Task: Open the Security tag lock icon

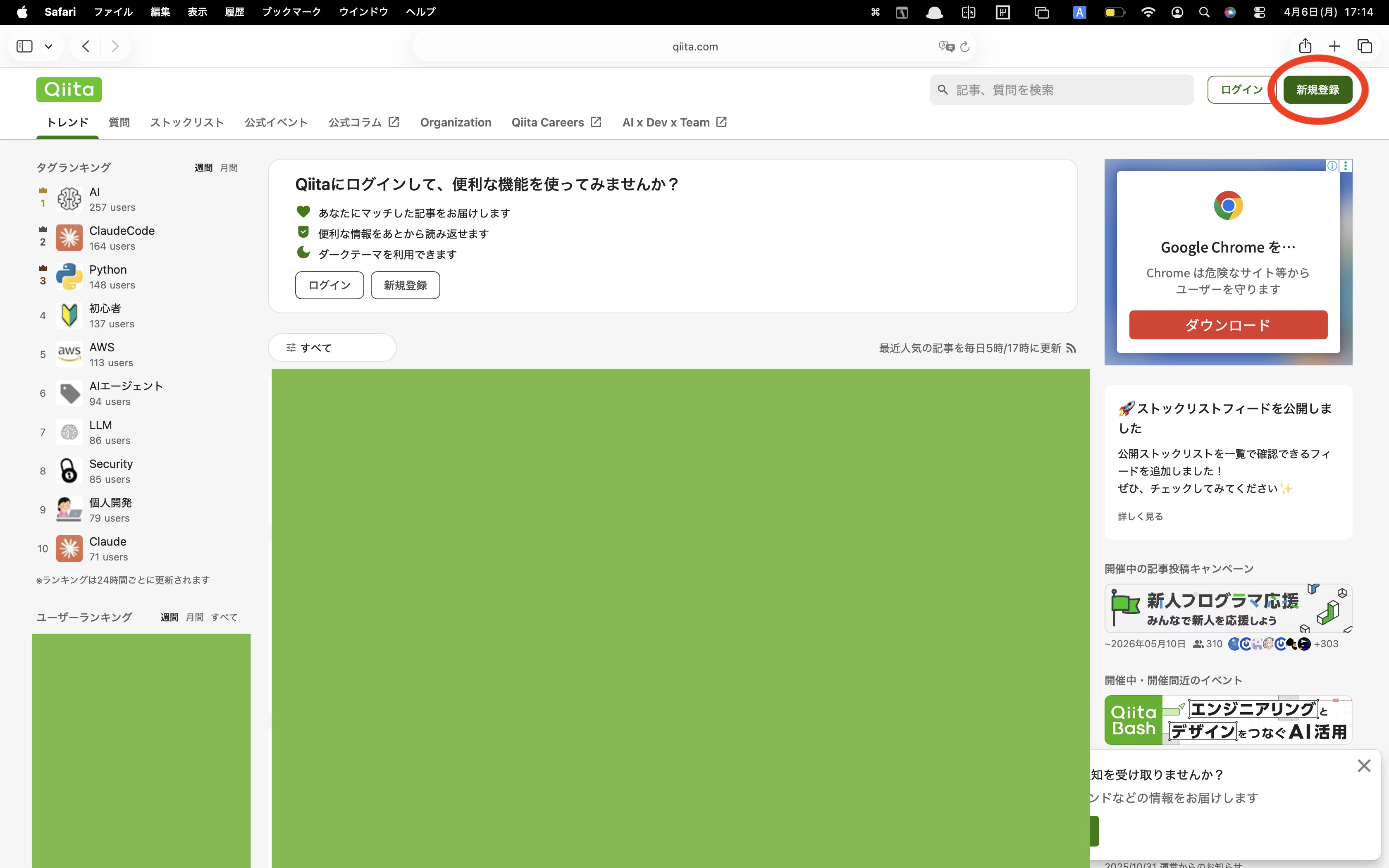Action: coord(69,471)
